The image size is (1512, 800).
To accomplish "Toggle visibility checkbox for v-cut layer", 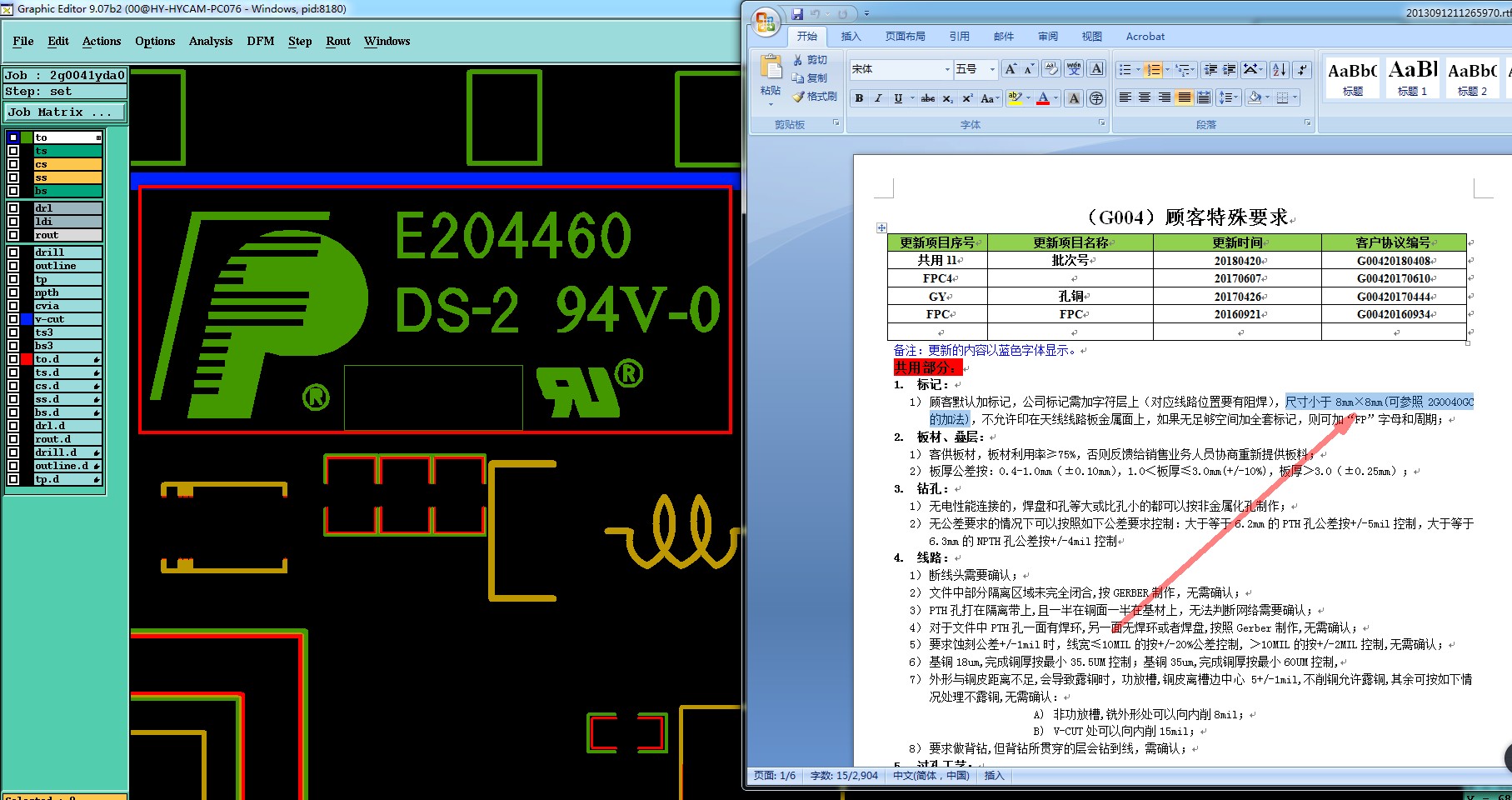I will tap(13, 319).
